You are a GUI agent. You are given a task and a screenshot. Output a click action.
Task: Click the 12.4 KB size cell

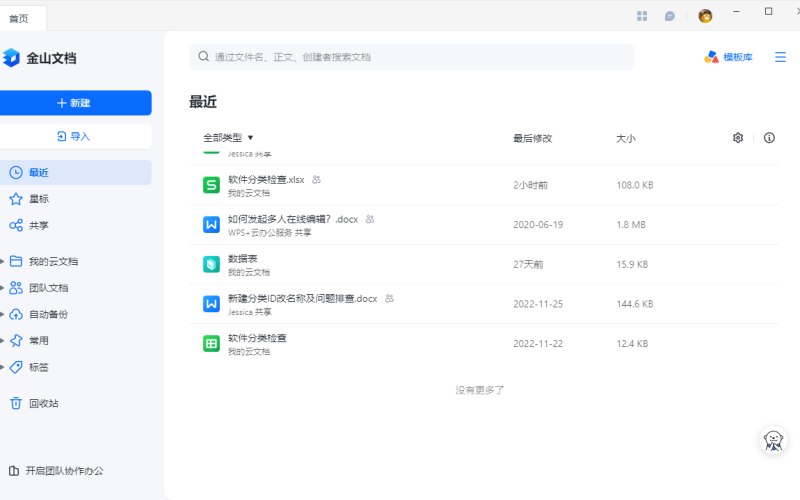pyautogui.click(x=632, y=343)
